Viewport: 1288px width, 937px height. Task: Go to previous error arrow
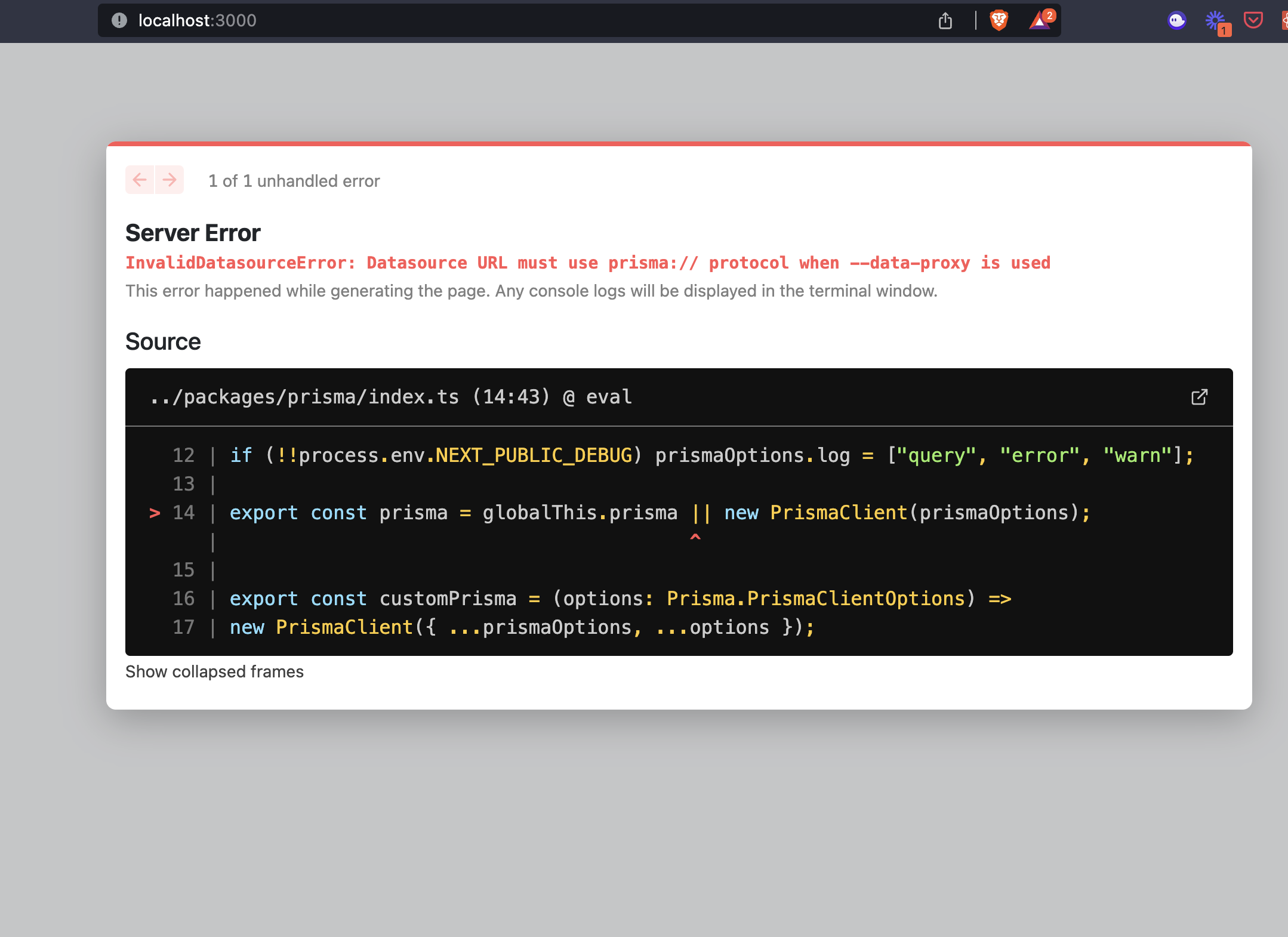tap(140, 180)
